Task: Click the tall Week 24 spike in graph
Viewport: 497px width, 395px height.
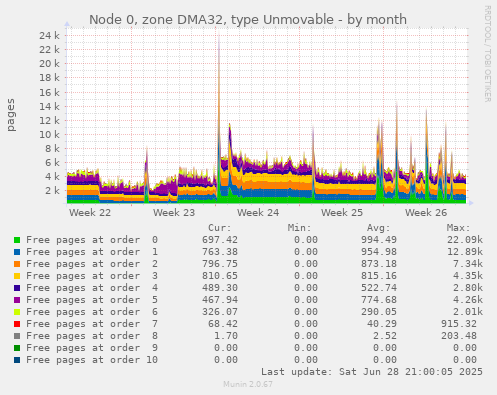Action: (x=219, y=117)
